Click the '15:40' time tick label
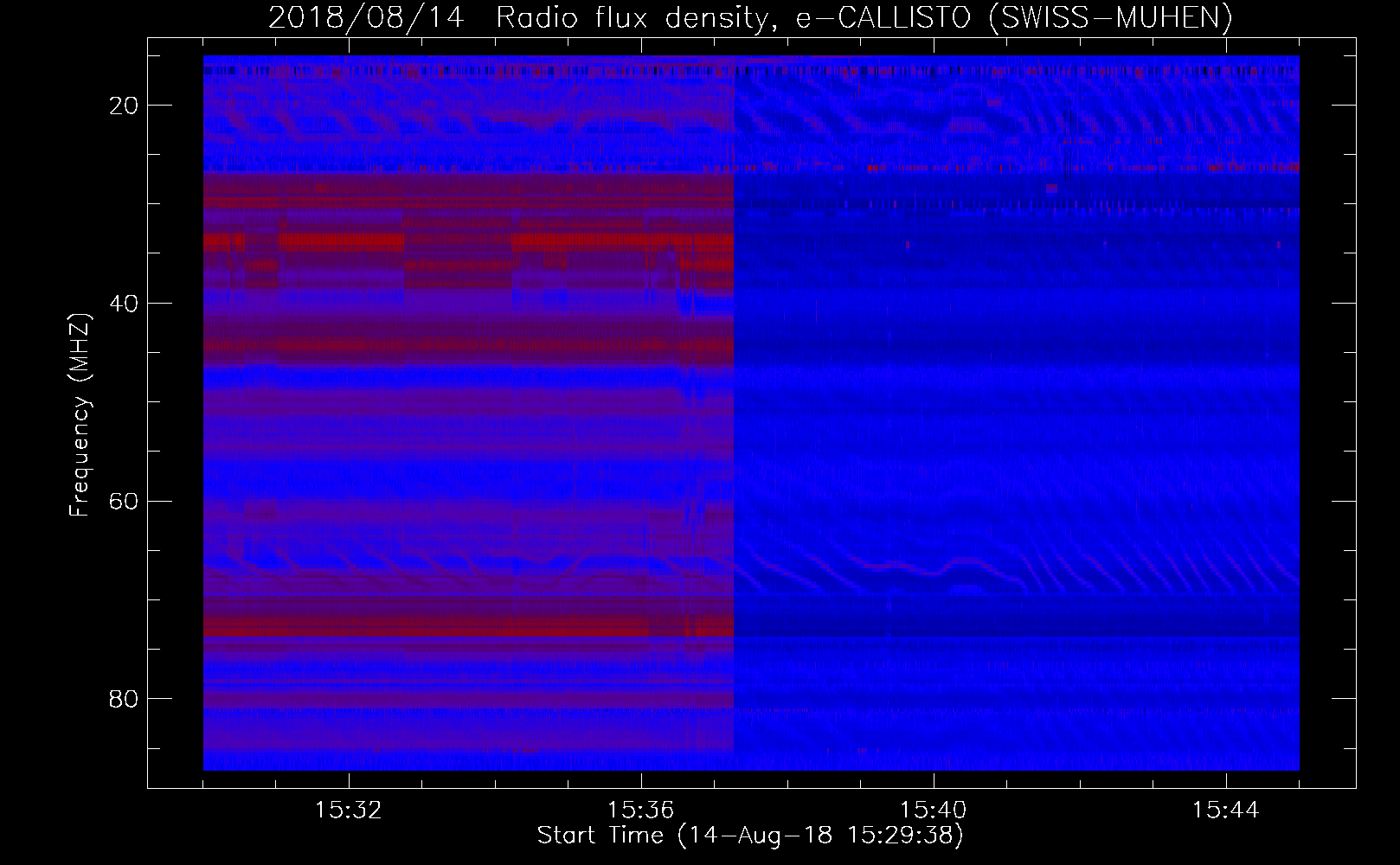 pos(934,811)
